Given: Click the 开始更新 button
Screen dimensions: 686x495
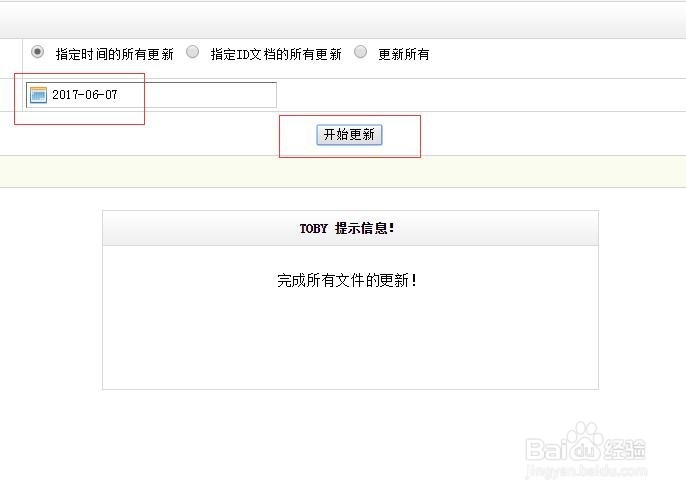Looking at the screenshot, I should click(x=349, y=135).
